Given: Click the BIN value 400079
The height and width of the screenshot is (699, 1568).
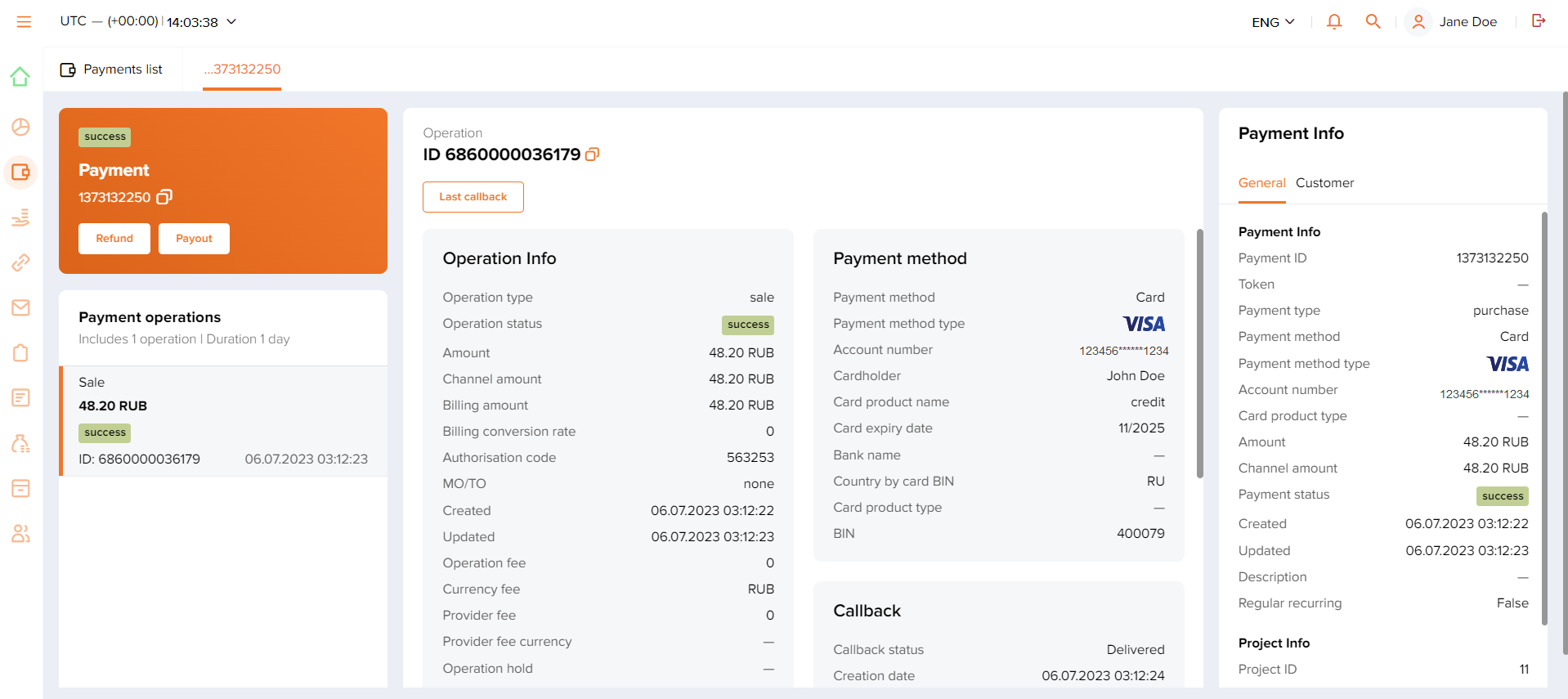Looking at the screenshot, I should [1140, 534].
